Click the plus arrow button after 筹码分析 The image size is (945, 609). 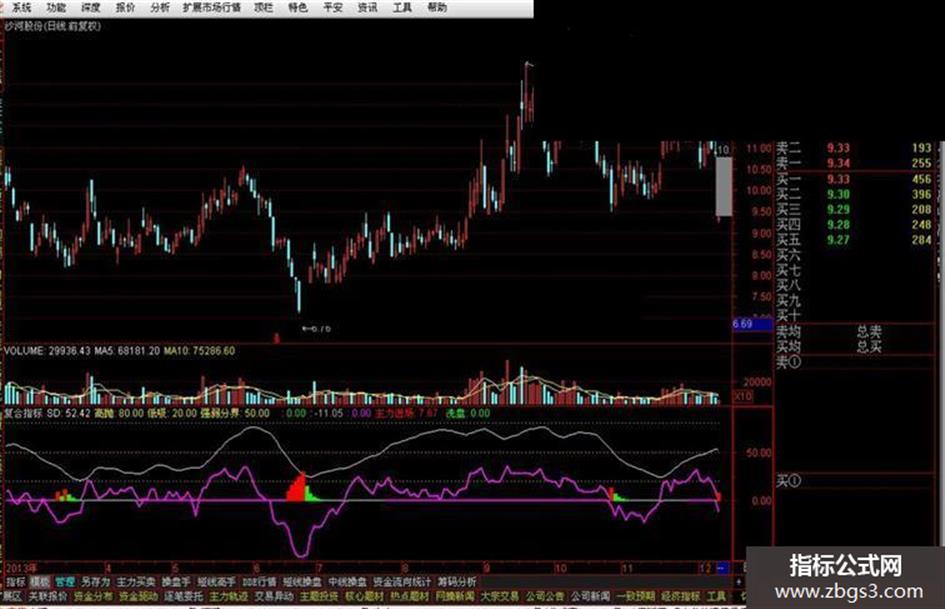738,582
